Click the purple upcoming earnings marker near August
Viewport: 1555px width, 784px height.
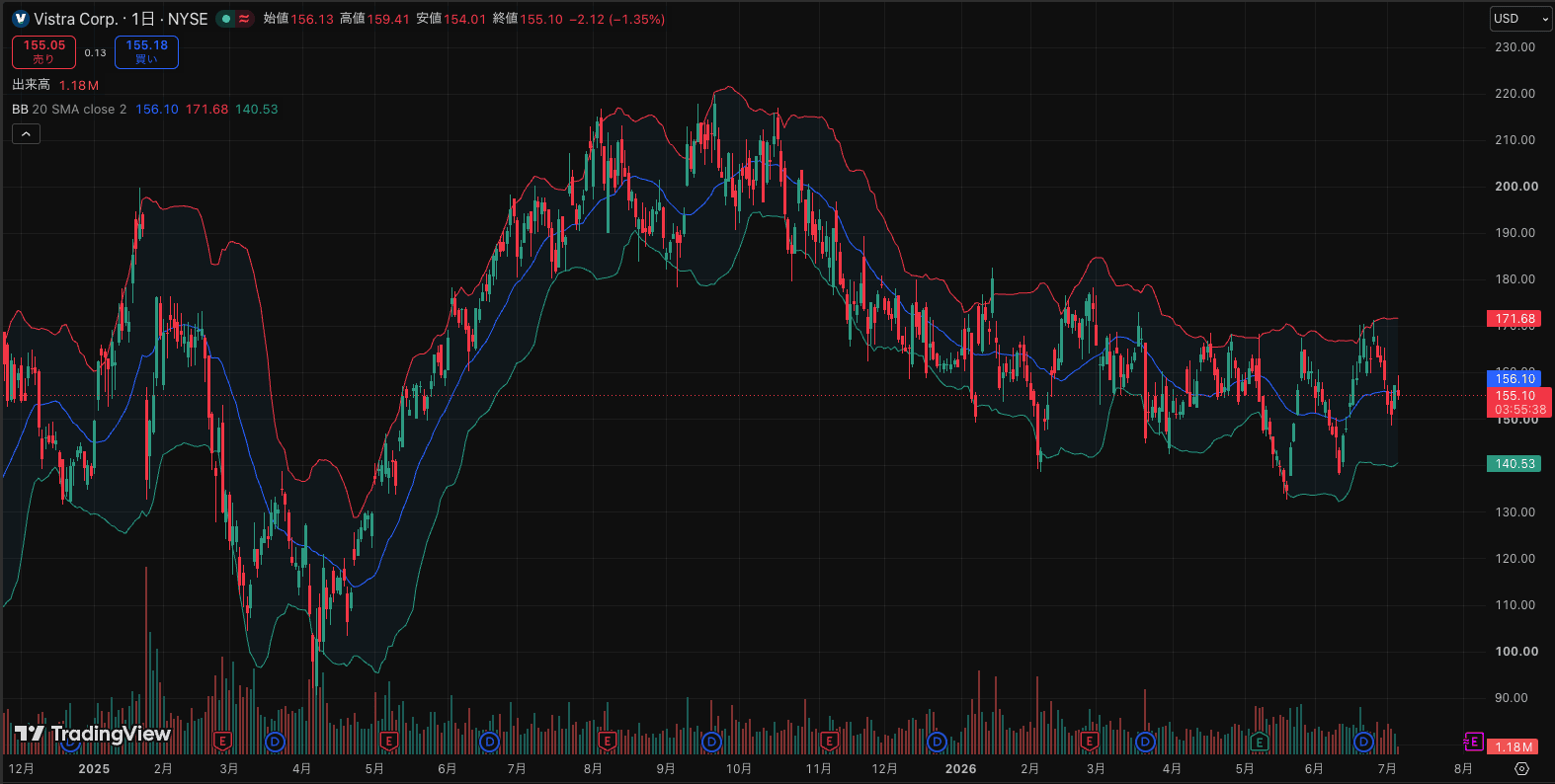[x=1473, y=741]
